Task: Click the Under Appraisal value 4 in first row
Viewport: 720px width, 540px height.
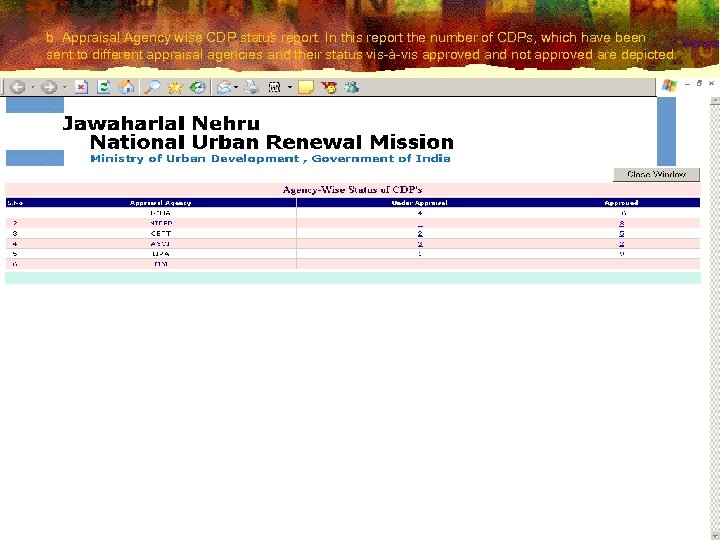Action: (x=420, y=213)
